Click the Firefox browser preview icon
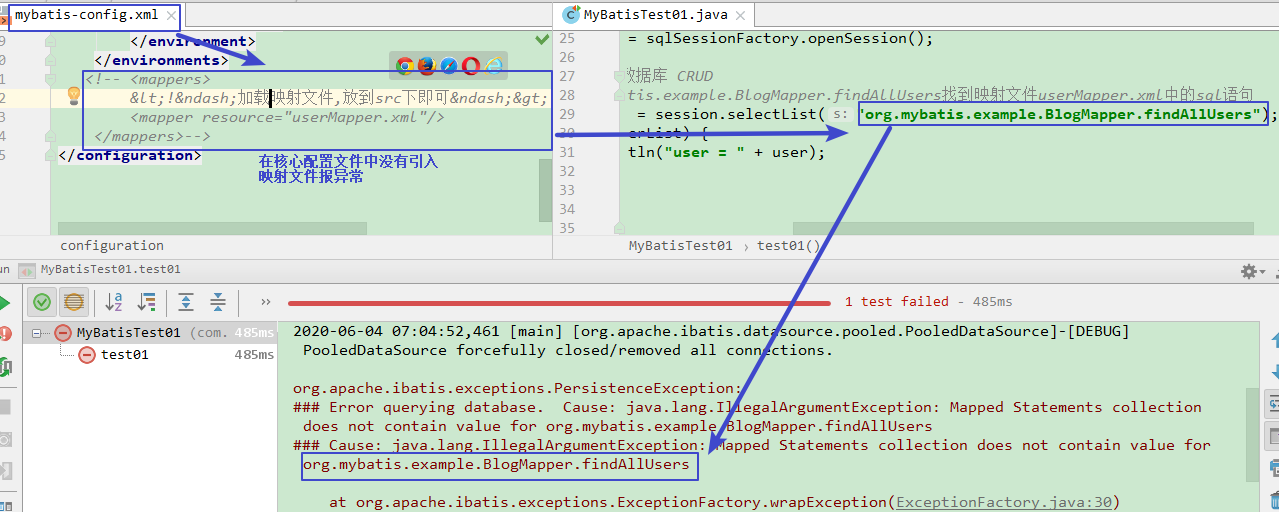1279x512 pixels. tap(427, 66)
